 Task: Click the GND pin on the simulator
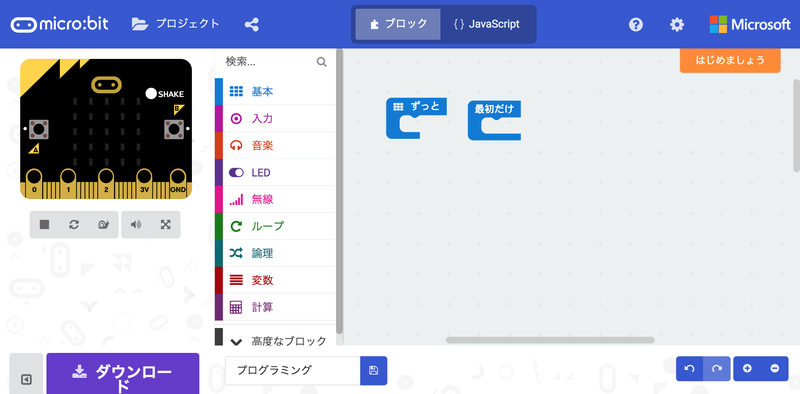tap(178, 183)
